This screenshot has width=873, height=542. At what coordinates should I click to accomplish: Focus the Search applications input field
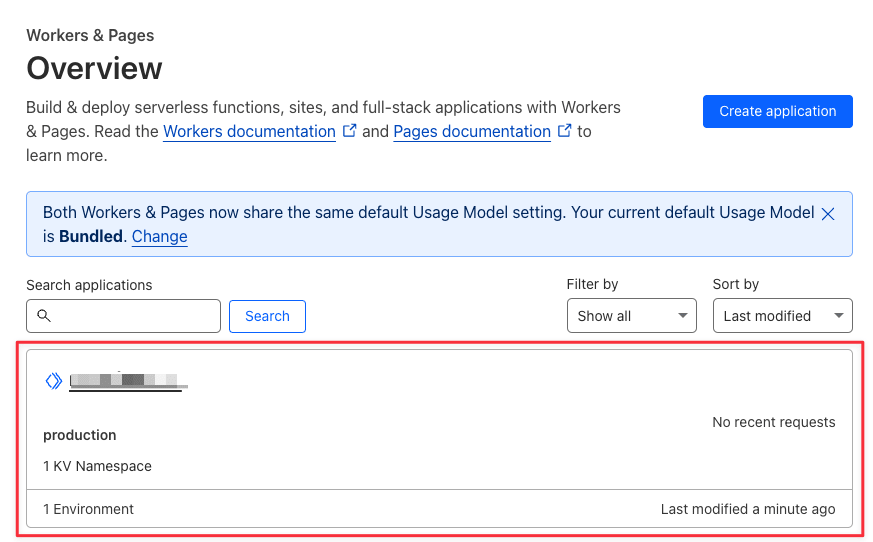coord(123,316)
